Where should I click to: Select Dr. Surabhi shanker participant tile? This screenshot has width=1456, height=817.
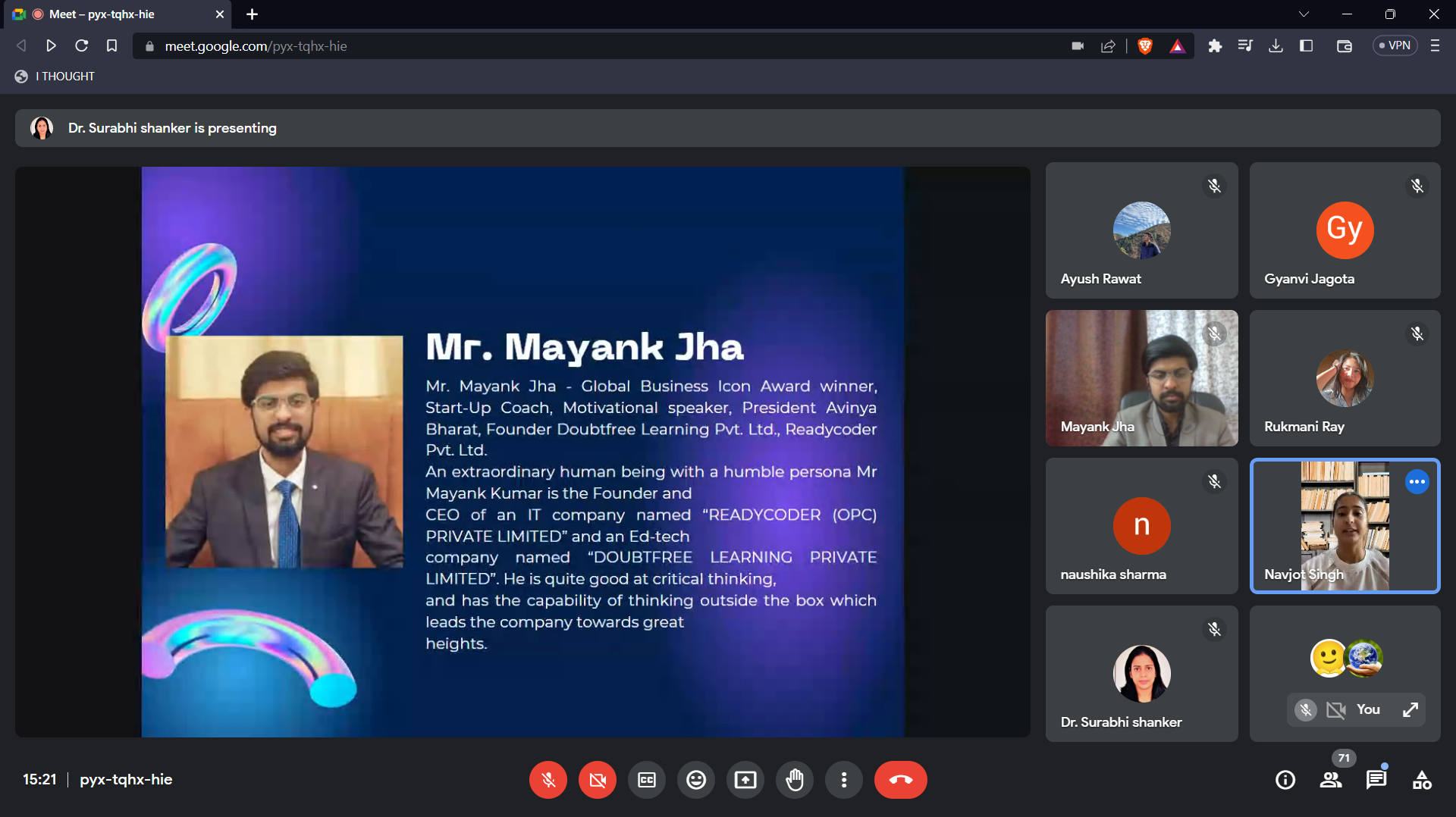pyautogui.click(x=1141, y=674)
